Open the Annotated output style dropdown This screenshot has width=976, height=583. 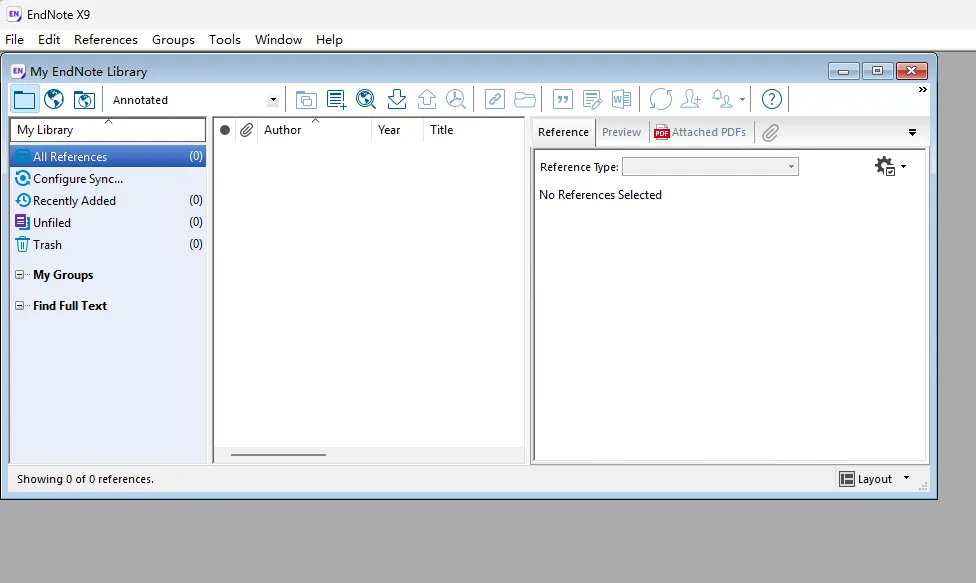(x=273, y=100)
